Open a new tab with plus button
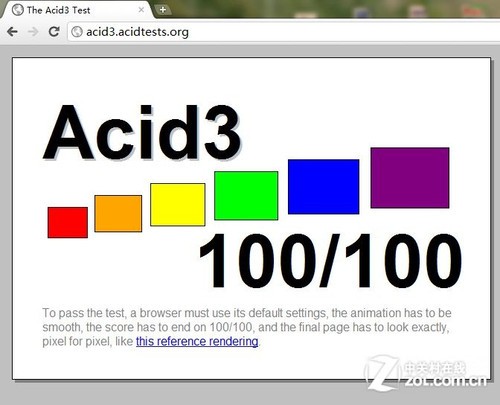500x405 pixels. [x=163, y=10]
